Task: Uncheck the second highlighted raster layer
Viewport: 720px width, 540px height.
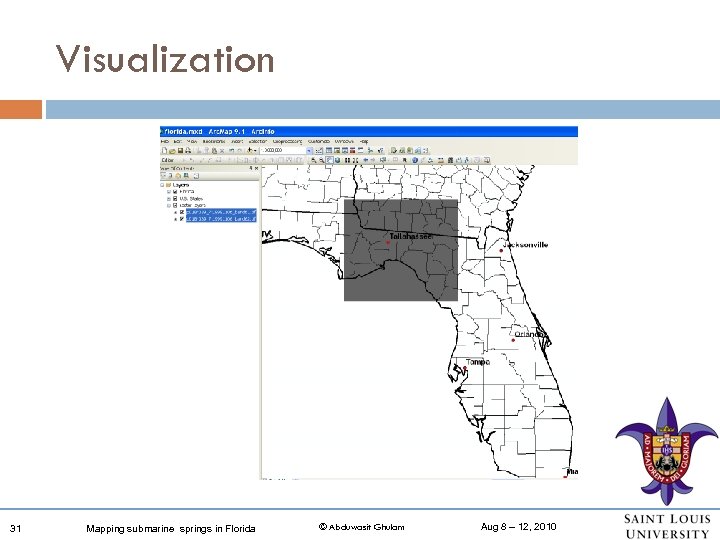Action: (182, 219)
